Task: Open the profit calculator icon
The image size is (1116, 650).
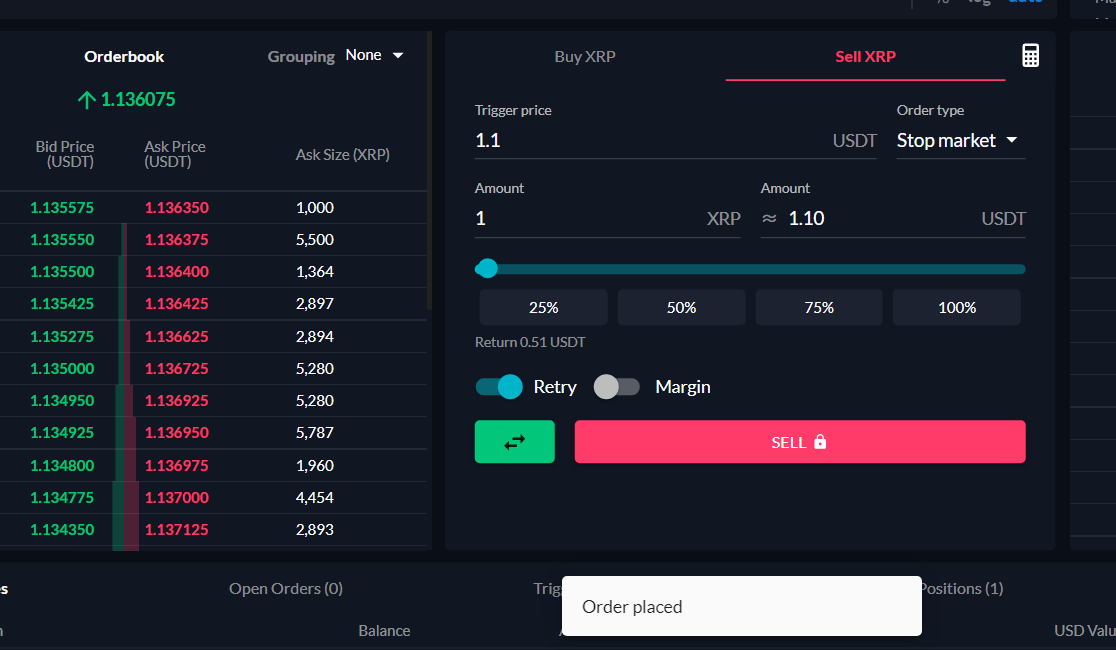Action: (x=1030, y=56)
